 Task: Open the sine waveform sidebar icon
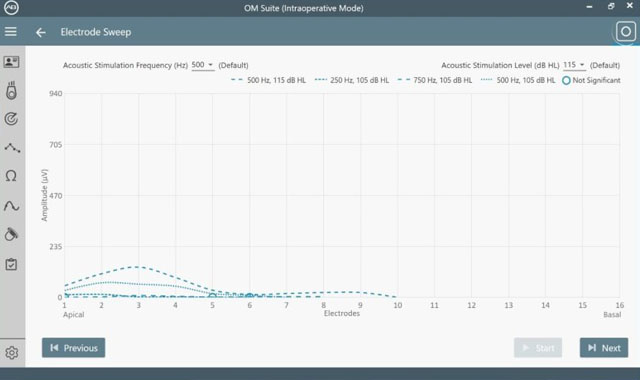tap(11, 206)
